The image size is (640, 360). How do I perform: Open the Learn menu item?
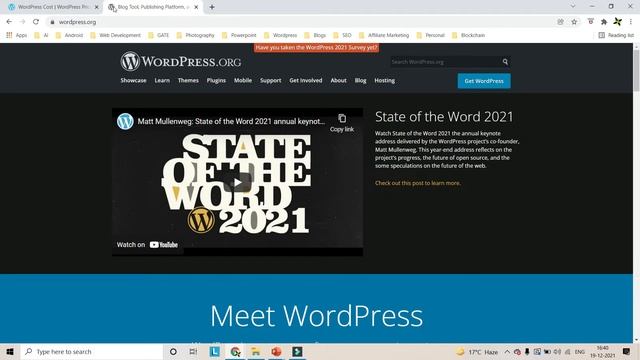162,80
